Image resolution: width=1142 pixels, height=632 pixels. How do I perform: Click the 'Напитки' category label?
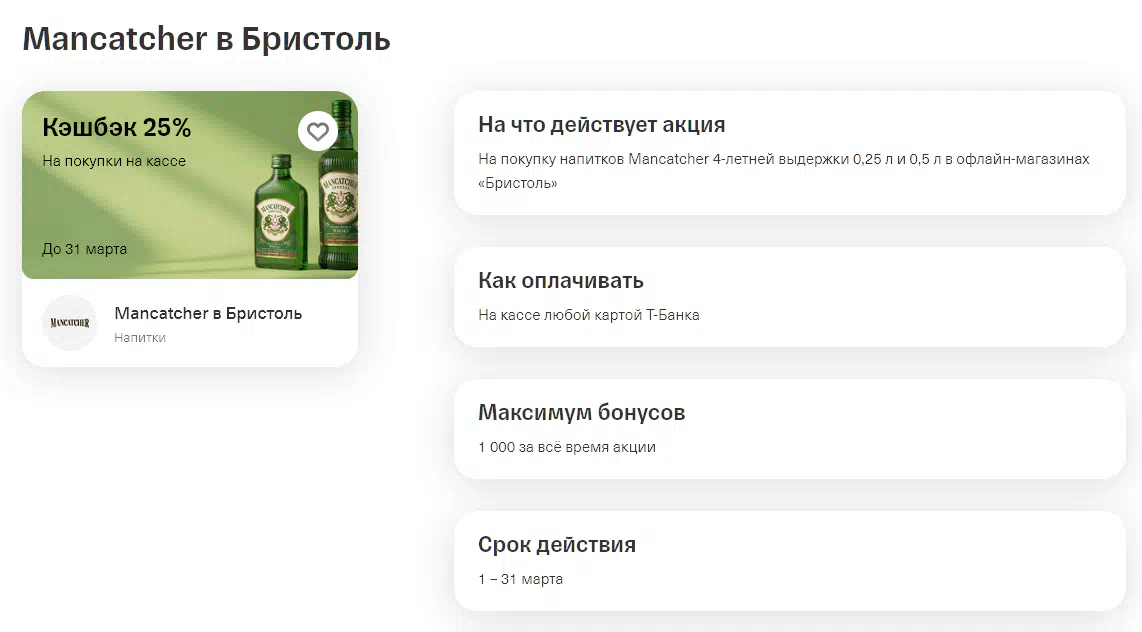coord(140,338)
